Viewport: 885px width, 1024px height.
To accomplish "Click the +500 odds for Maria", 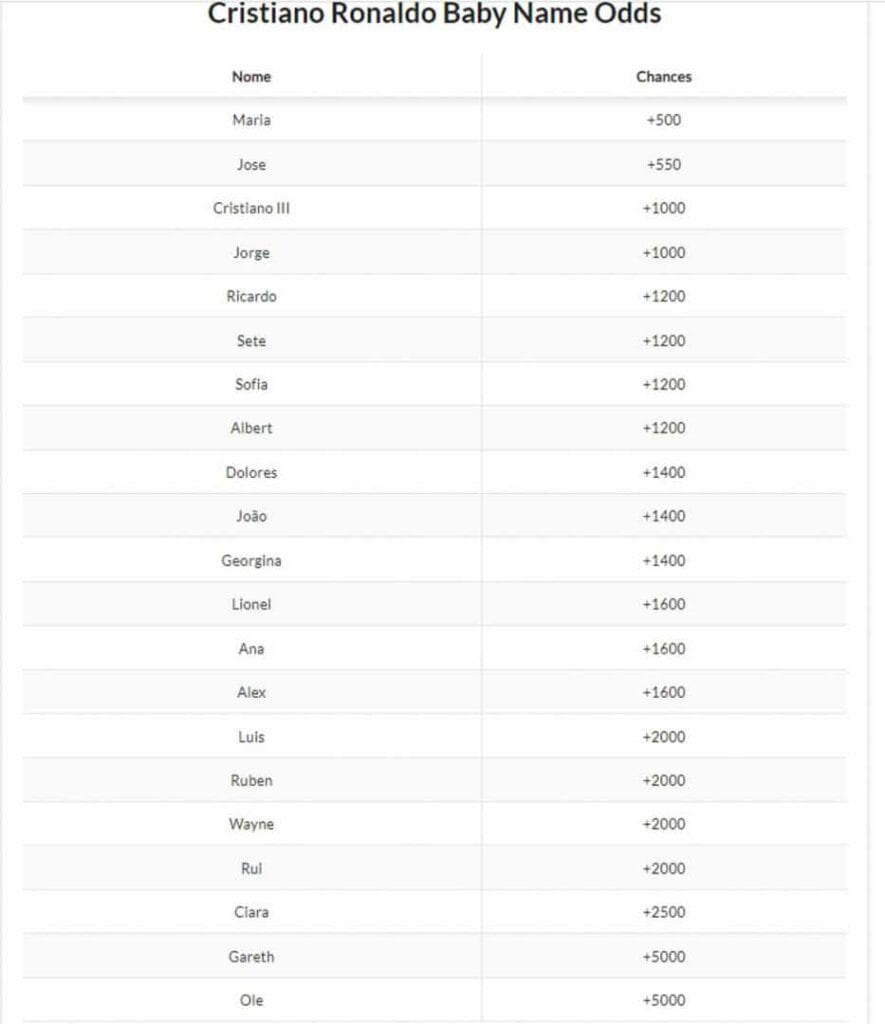I will [x=663, y=120].
